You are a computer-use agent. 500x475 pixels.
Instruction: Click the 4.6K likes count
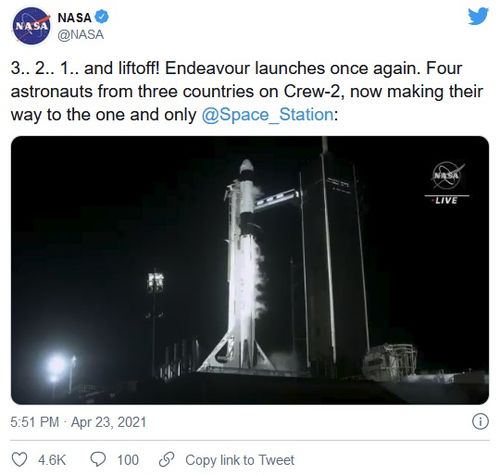coord(52,460)
